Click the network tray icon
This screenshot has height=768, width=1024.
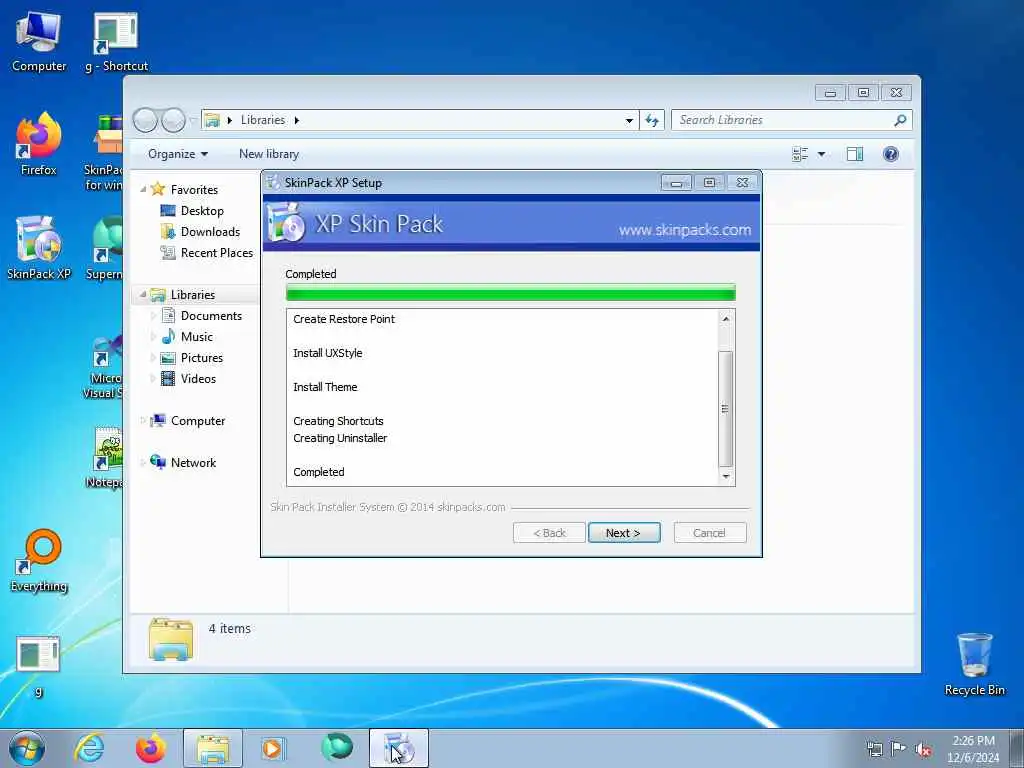click(874, 749)
